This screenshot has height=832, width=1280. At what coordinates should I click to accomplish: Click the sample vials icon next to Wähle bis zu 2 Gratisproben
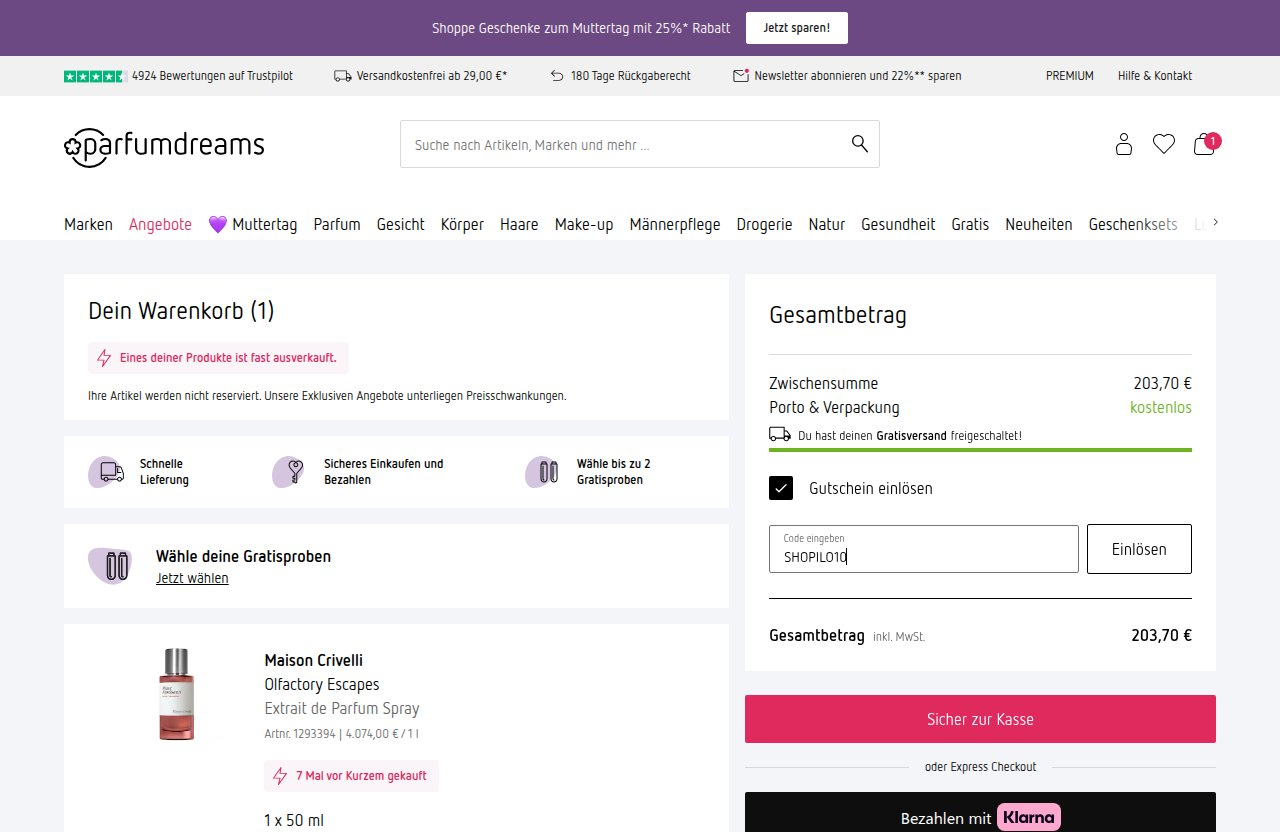545,472
